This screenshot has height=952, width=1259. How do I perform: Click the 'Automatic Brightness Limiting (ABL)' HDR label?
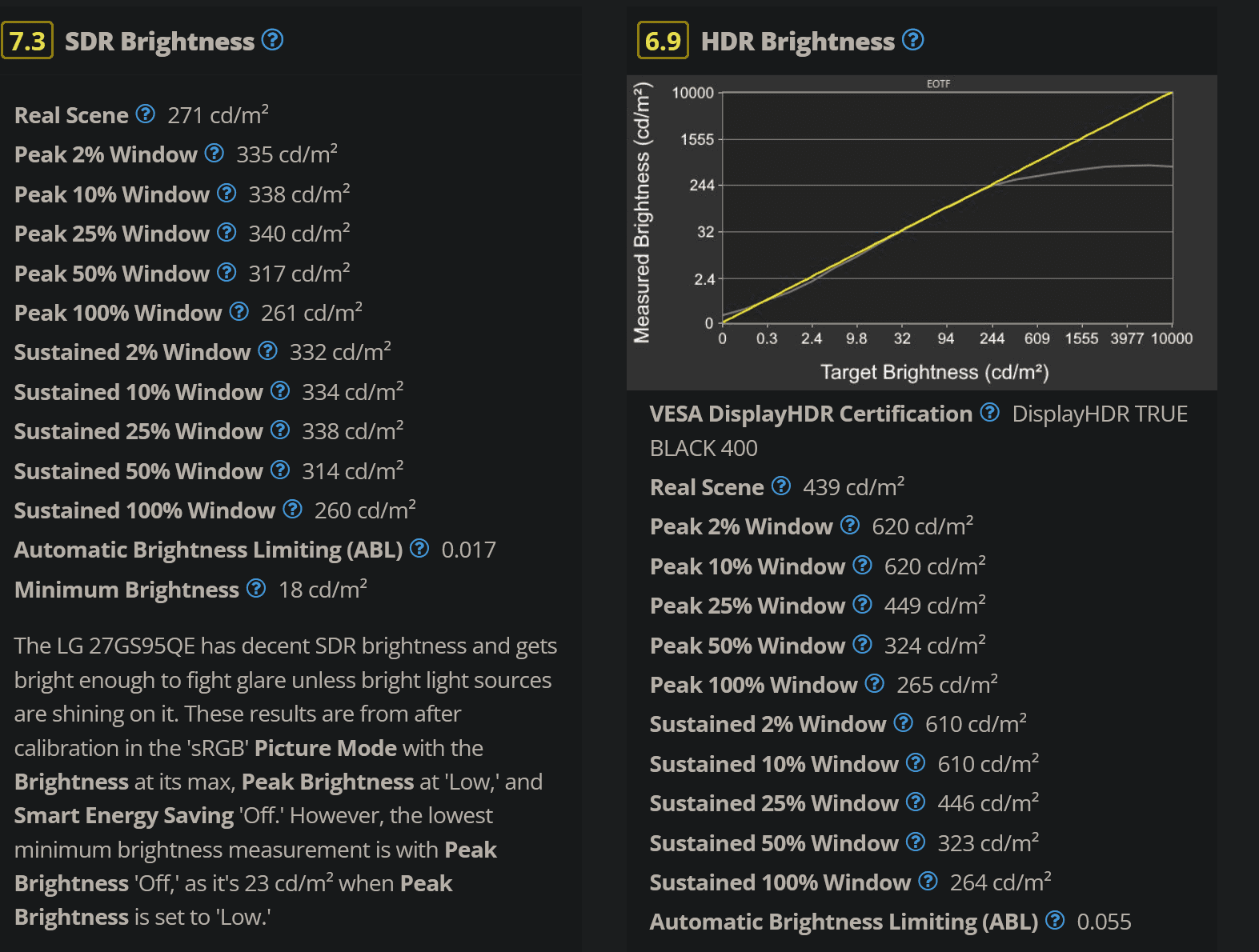(x=844, y=922)
